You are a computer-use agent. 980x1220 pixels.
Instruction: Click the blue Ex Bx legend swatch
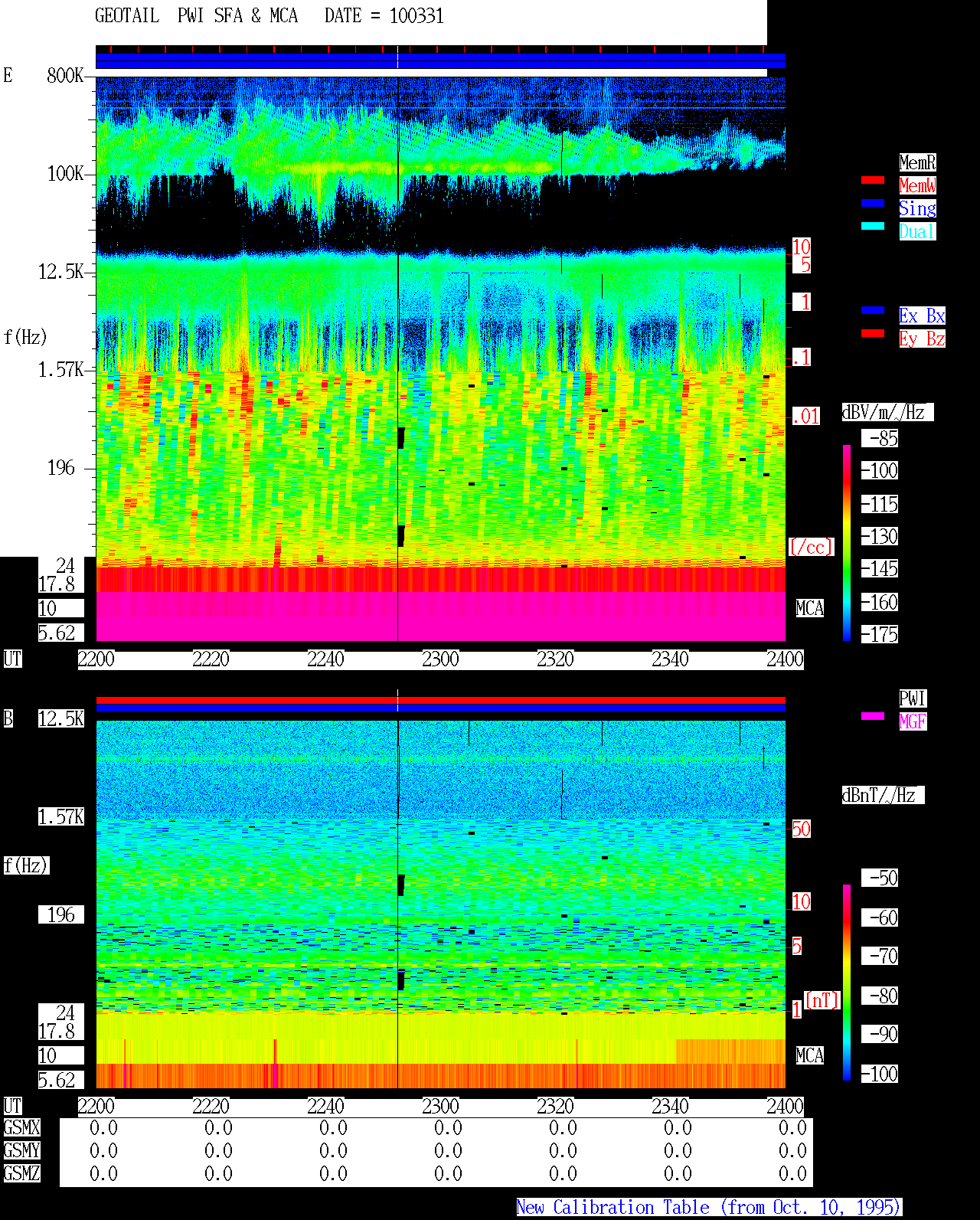pos(873,310)
